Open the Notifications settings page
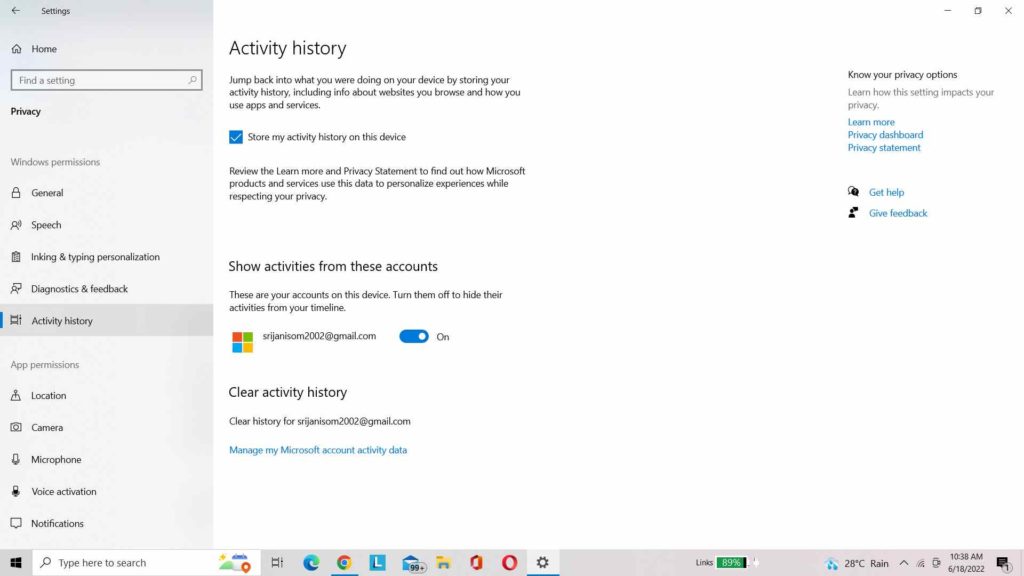This screenshot has width=1024, height=576. [57, 523]
